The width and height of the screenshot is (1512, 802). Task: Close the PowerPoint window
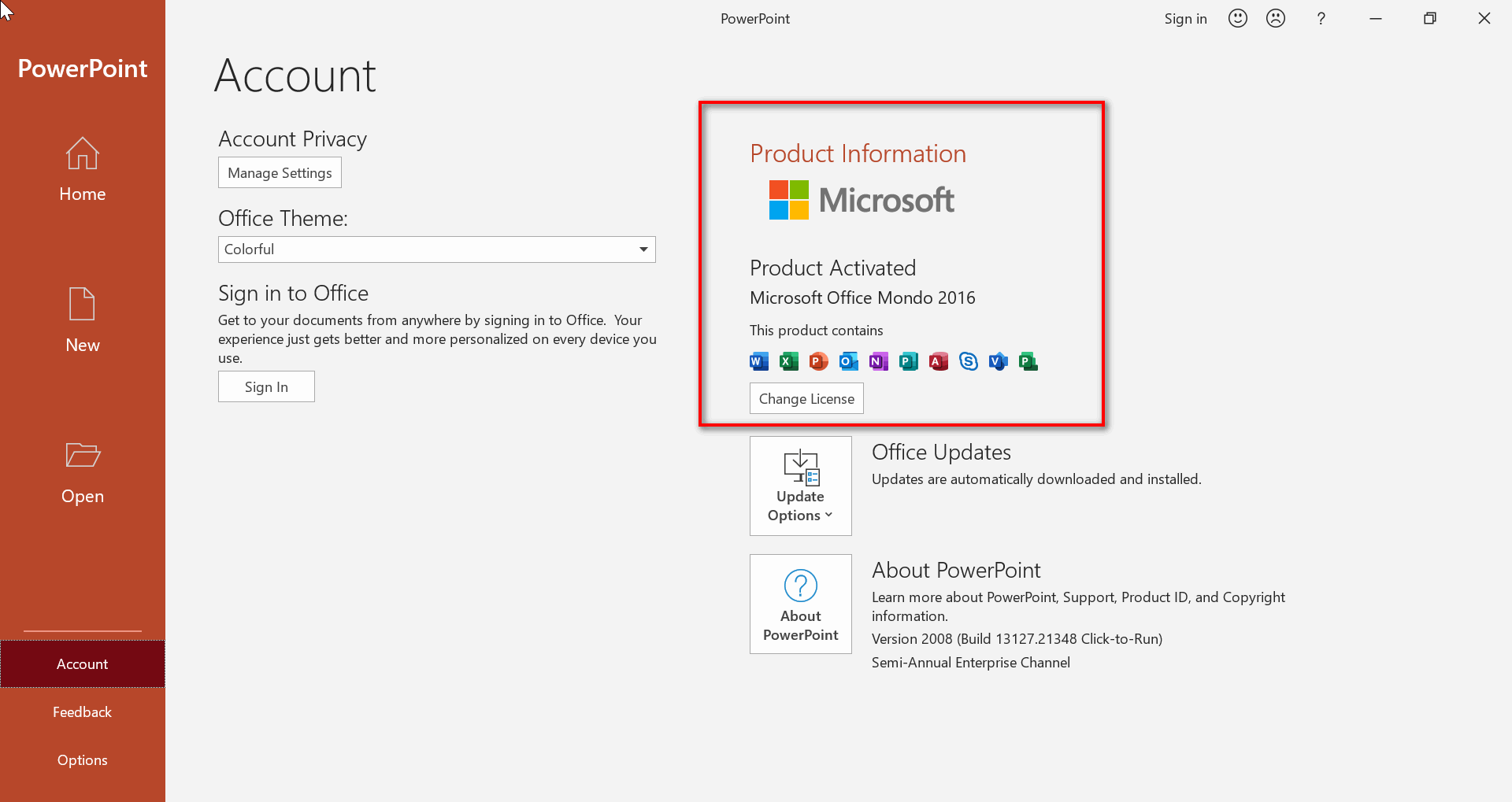1484,18
